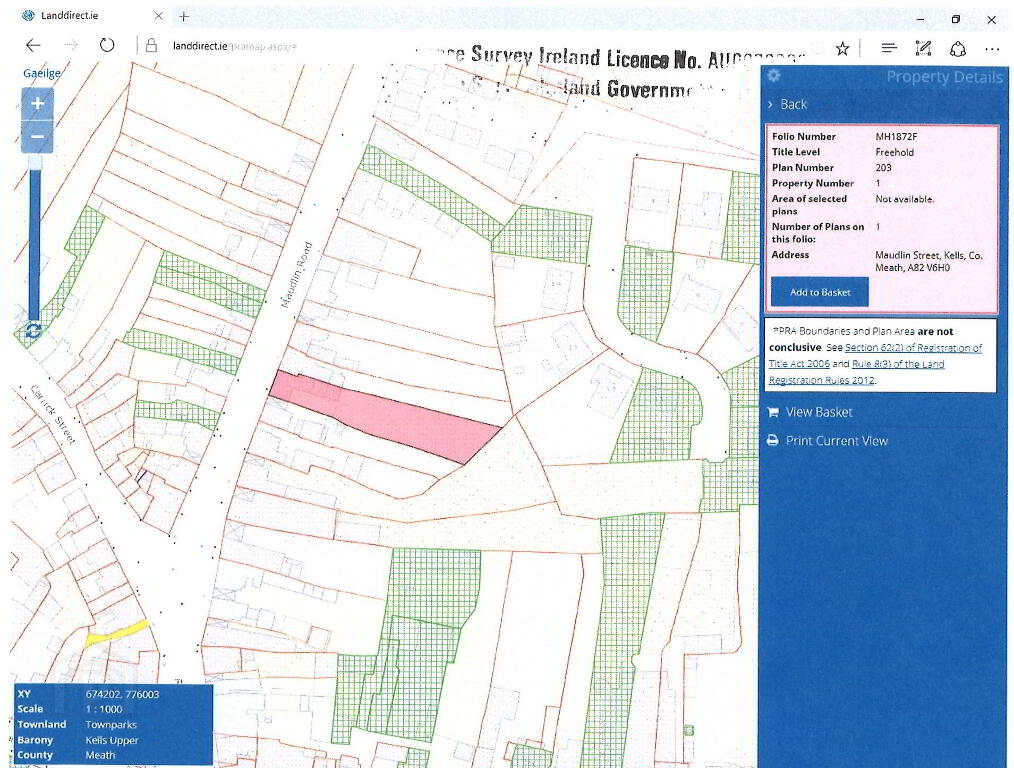Image resolution: width=1014 pixels, height=768 pixels.
Task: Click the Title Level value Freehold
Action: point(894,152)
